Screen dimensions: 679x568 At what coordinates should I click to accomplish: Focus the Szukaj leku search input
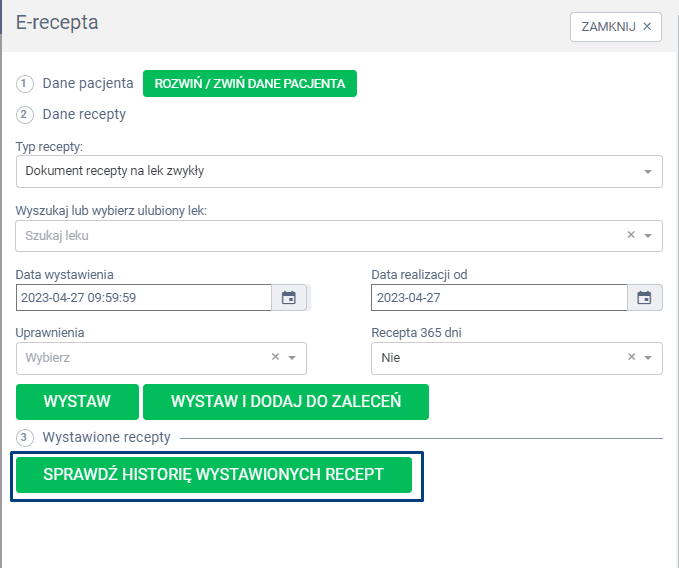[x=300, y=236]
